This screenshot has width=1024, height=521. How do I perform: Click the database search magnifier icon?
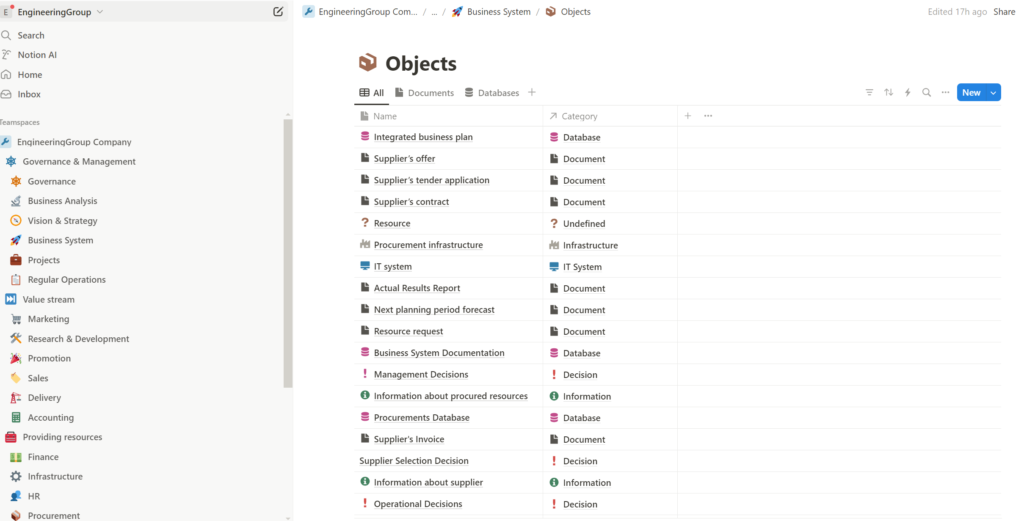[927, 93]
